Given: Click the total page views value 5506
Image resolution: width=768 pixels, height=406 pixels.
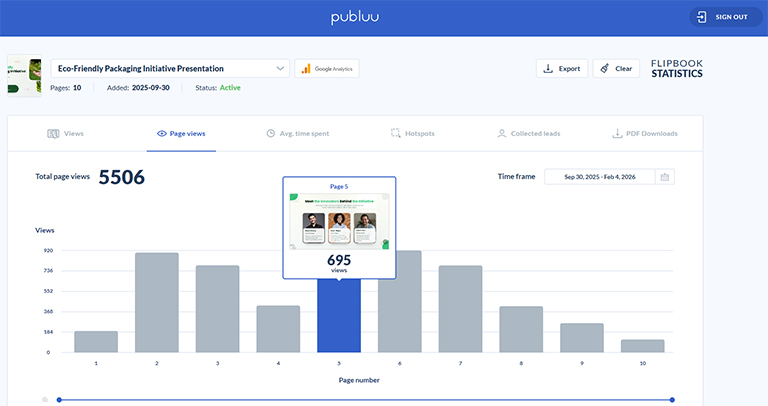Looking at the screenshot, I should coord(121,177).
